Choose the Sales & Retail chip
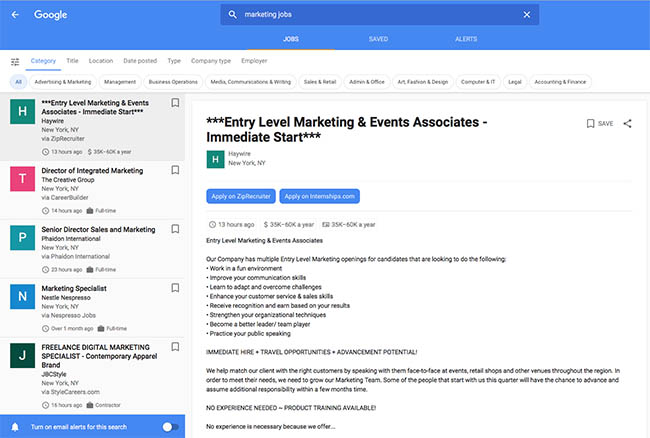The image size is (650, 438). pos(320,82)
